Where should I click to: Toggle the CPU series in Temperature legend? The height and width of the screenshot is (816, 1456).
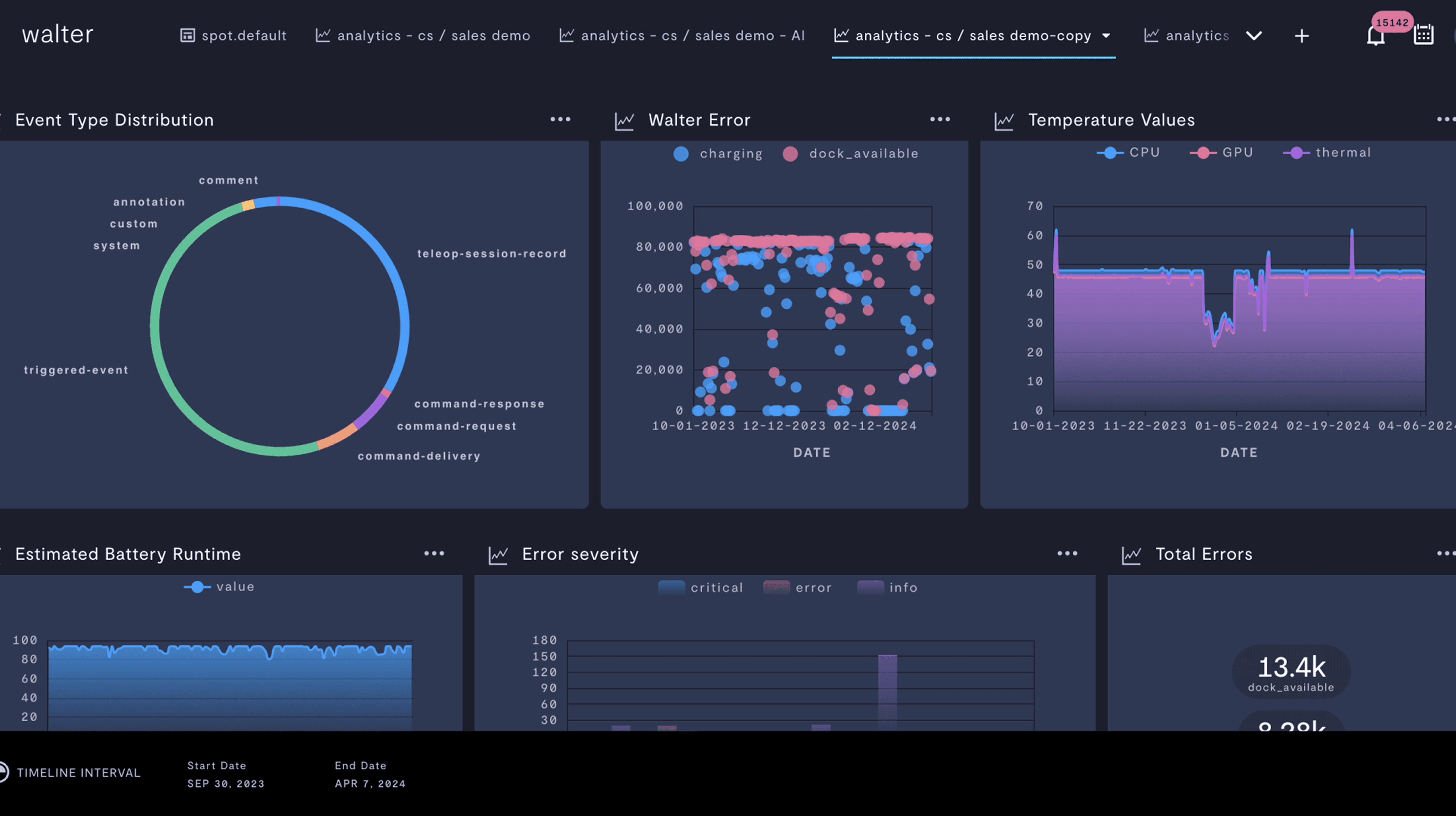1128,152
